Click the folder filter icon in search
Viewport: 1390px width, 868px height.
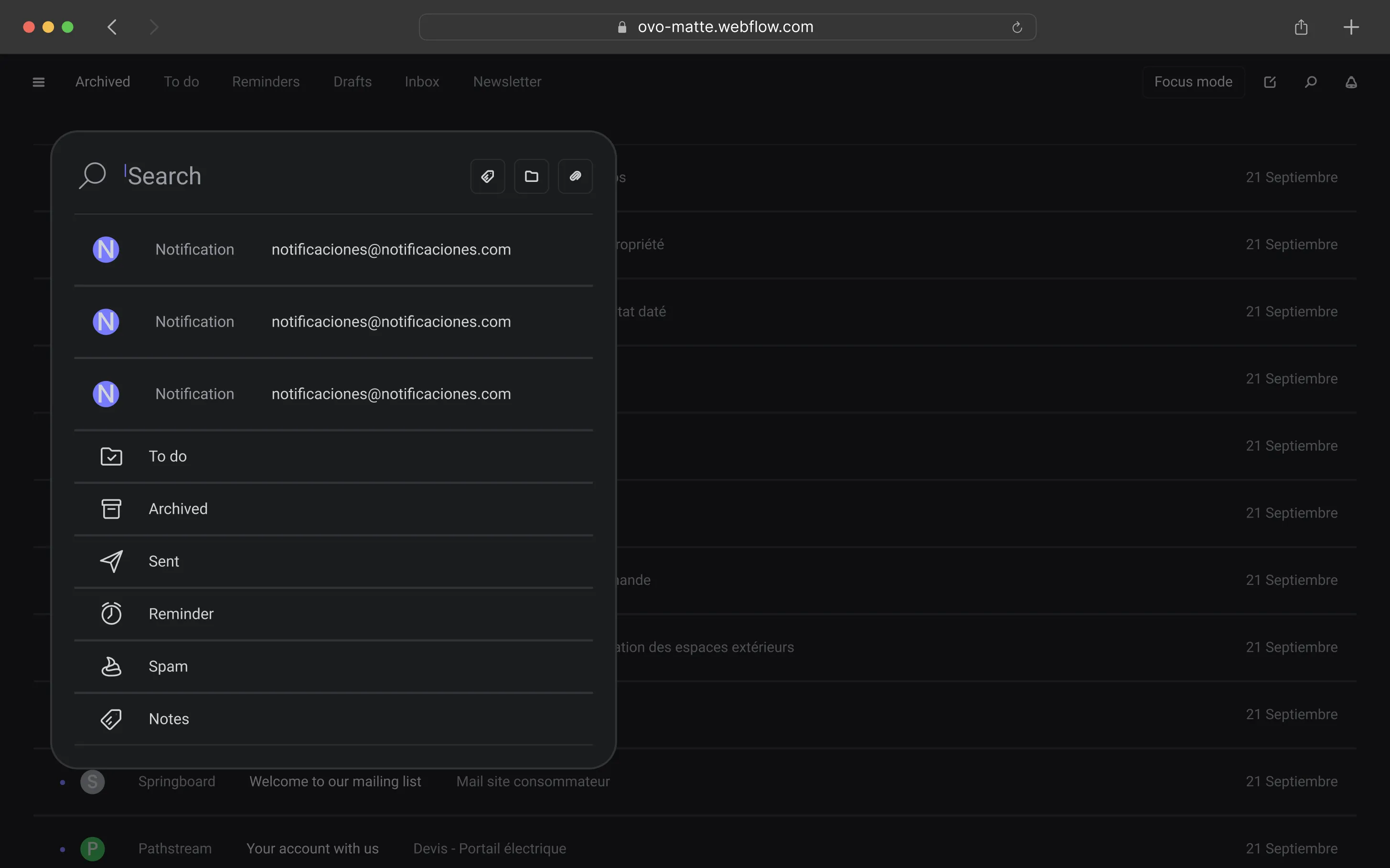[531, 176]
